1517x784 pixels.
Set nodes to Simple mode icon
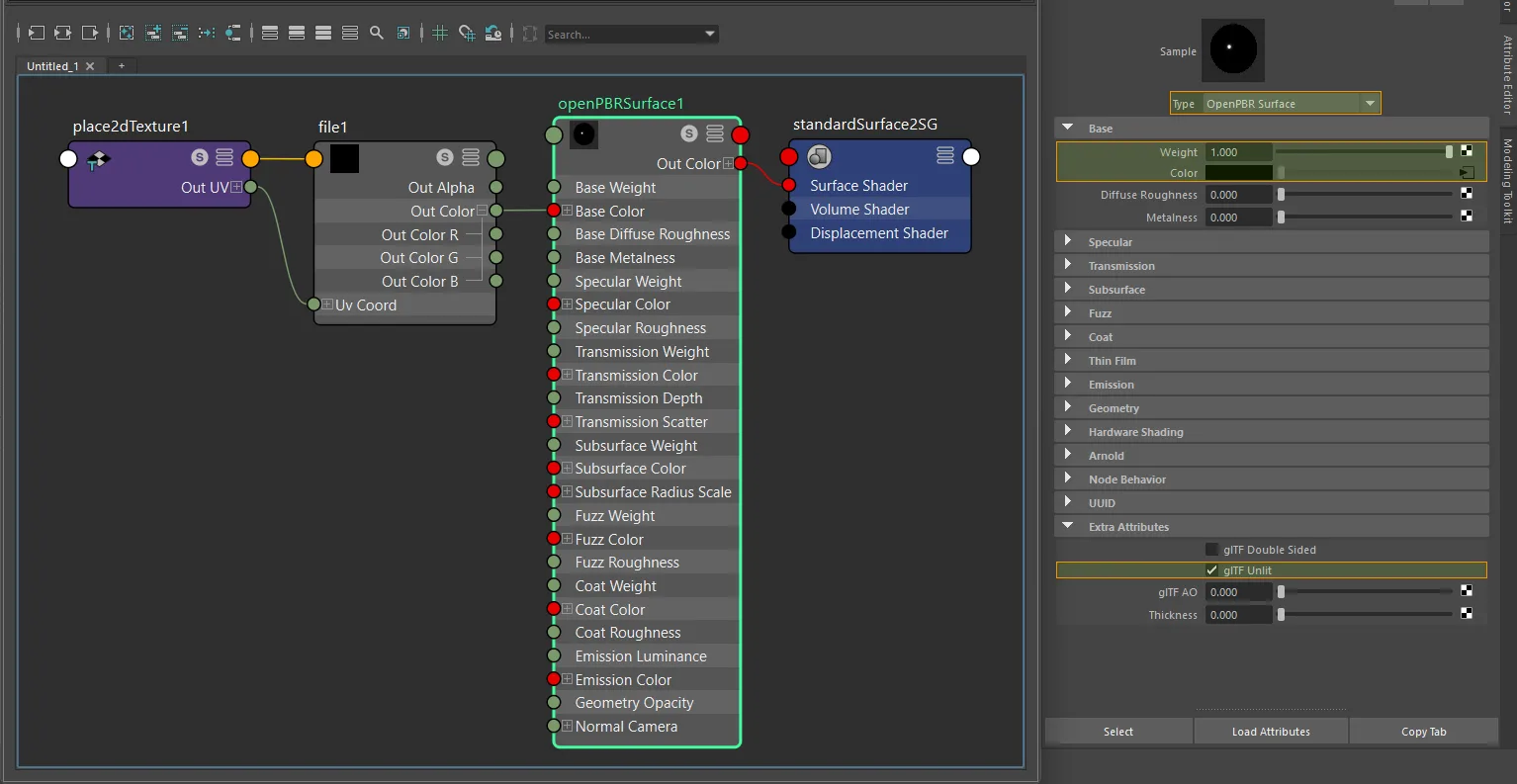(270, 34)
